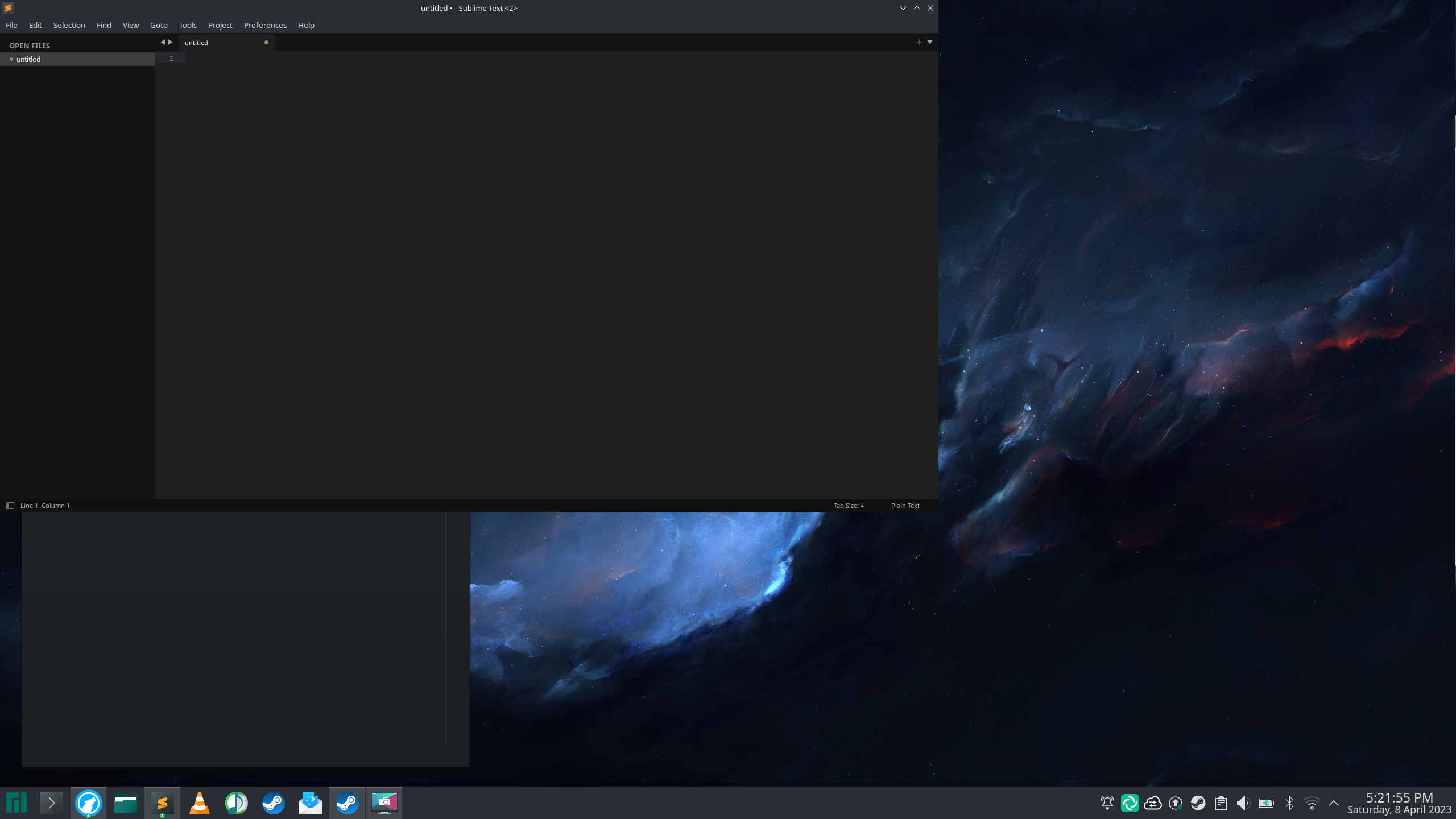The width and height of the screenshot is (1456, 819).
Task: Click the green Element tray icon
Action: (1130, 803)
